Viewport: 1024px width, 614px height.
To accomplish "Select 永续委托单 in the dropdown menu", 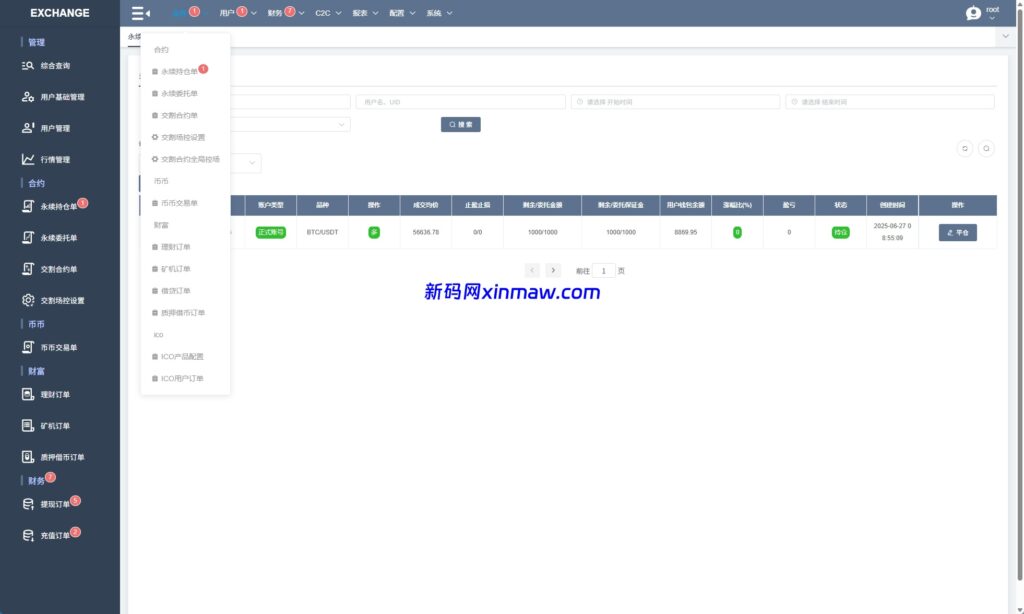I will tap(179, 93).
